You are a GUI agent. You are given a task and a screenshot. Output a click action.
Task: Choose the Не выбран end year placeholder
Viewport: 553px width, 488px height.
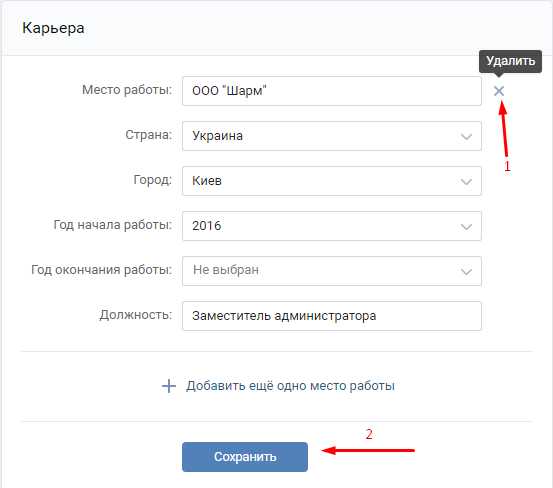(226, 270)
